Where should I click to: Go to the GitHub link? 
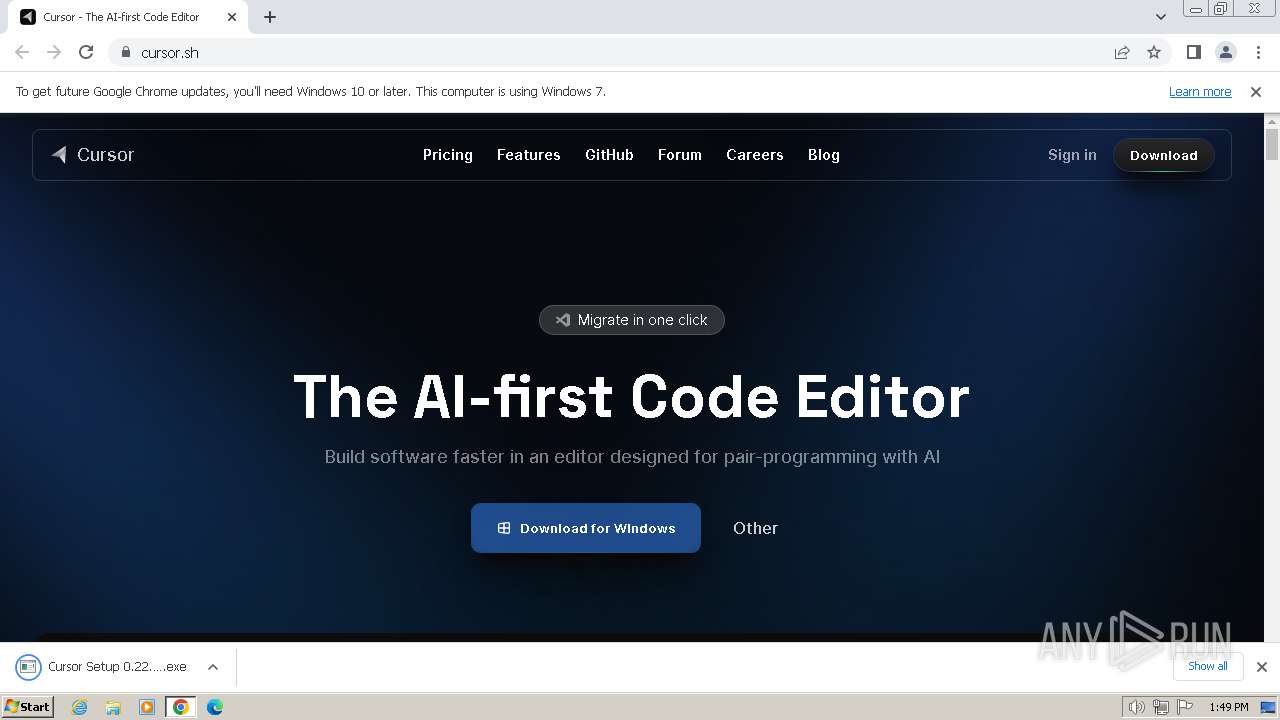[609, 155]
